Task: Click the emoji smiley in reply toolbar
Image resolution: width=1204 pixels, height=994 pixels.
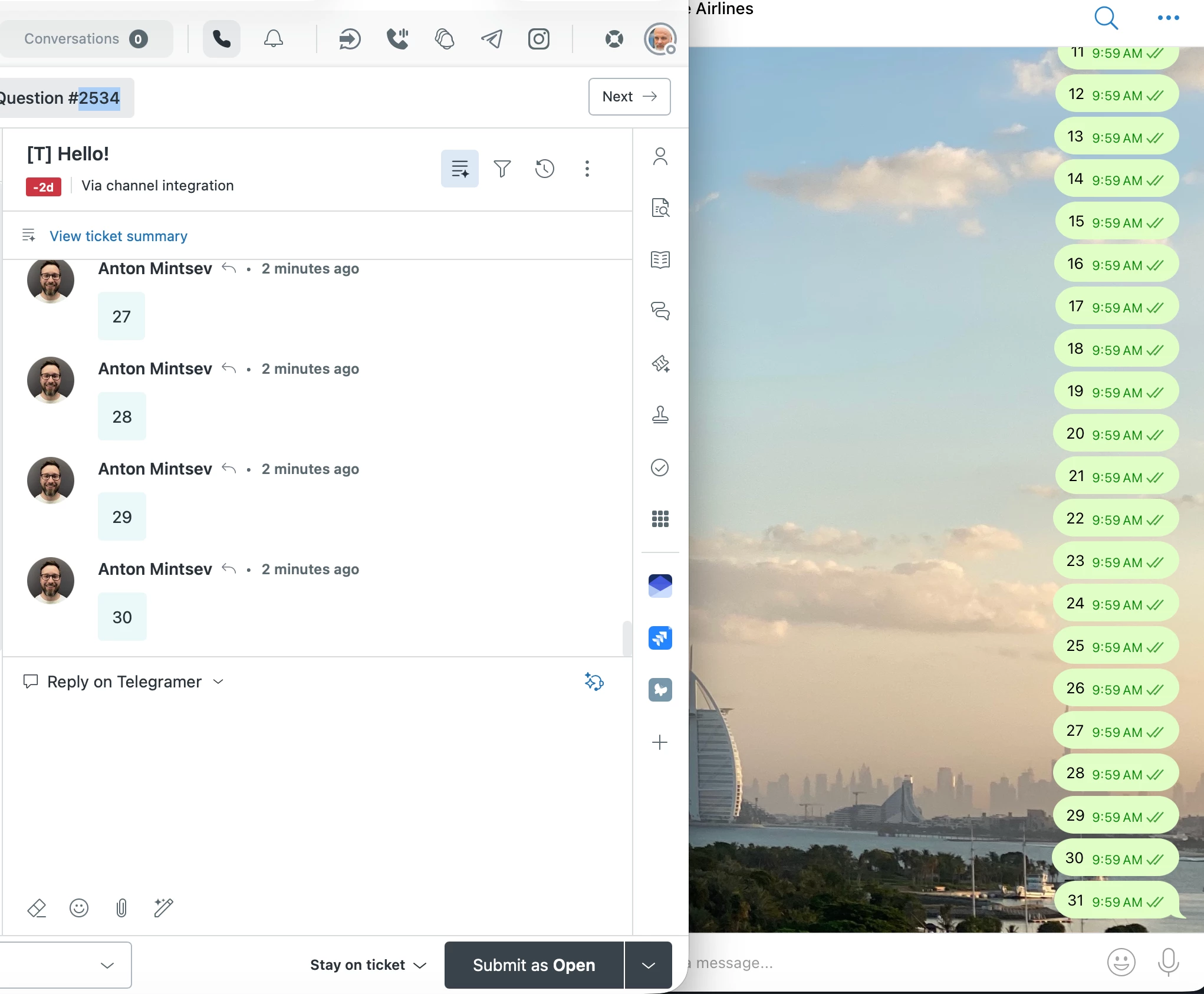Action: (79, 907)
